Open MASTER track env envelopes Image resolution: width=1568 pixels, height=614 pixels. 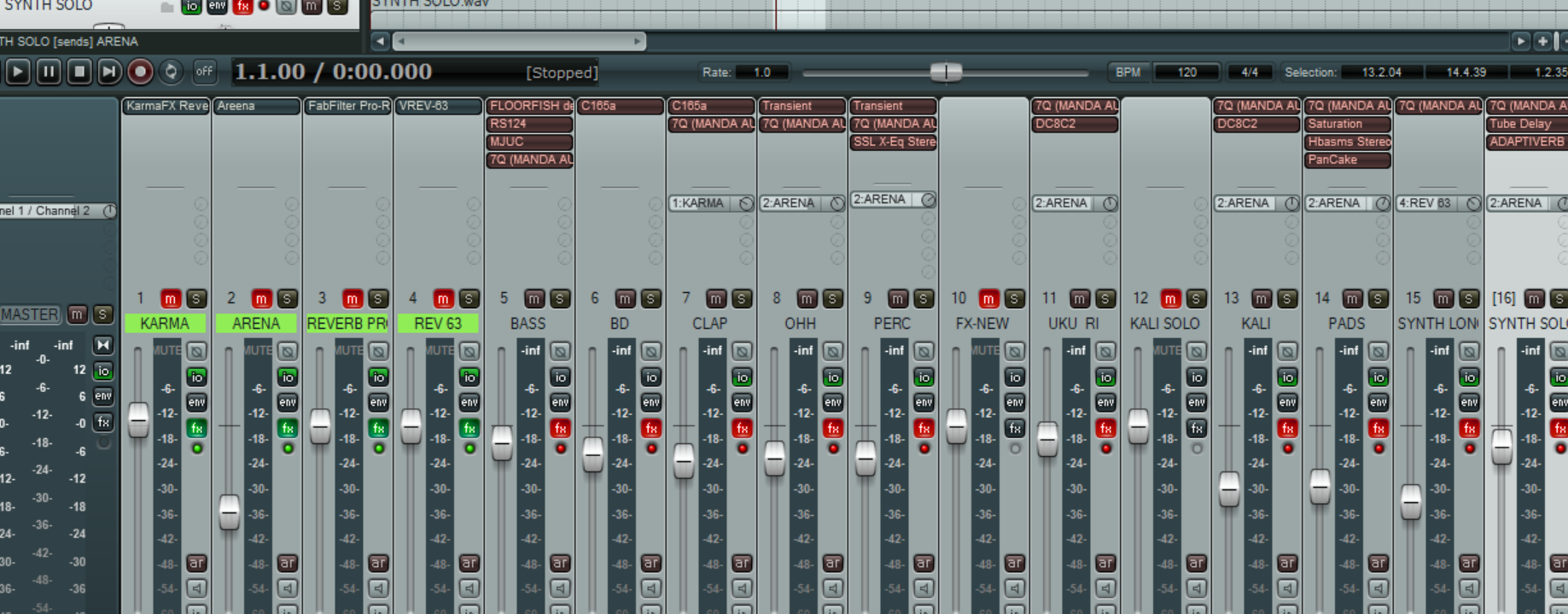[103, 396]
